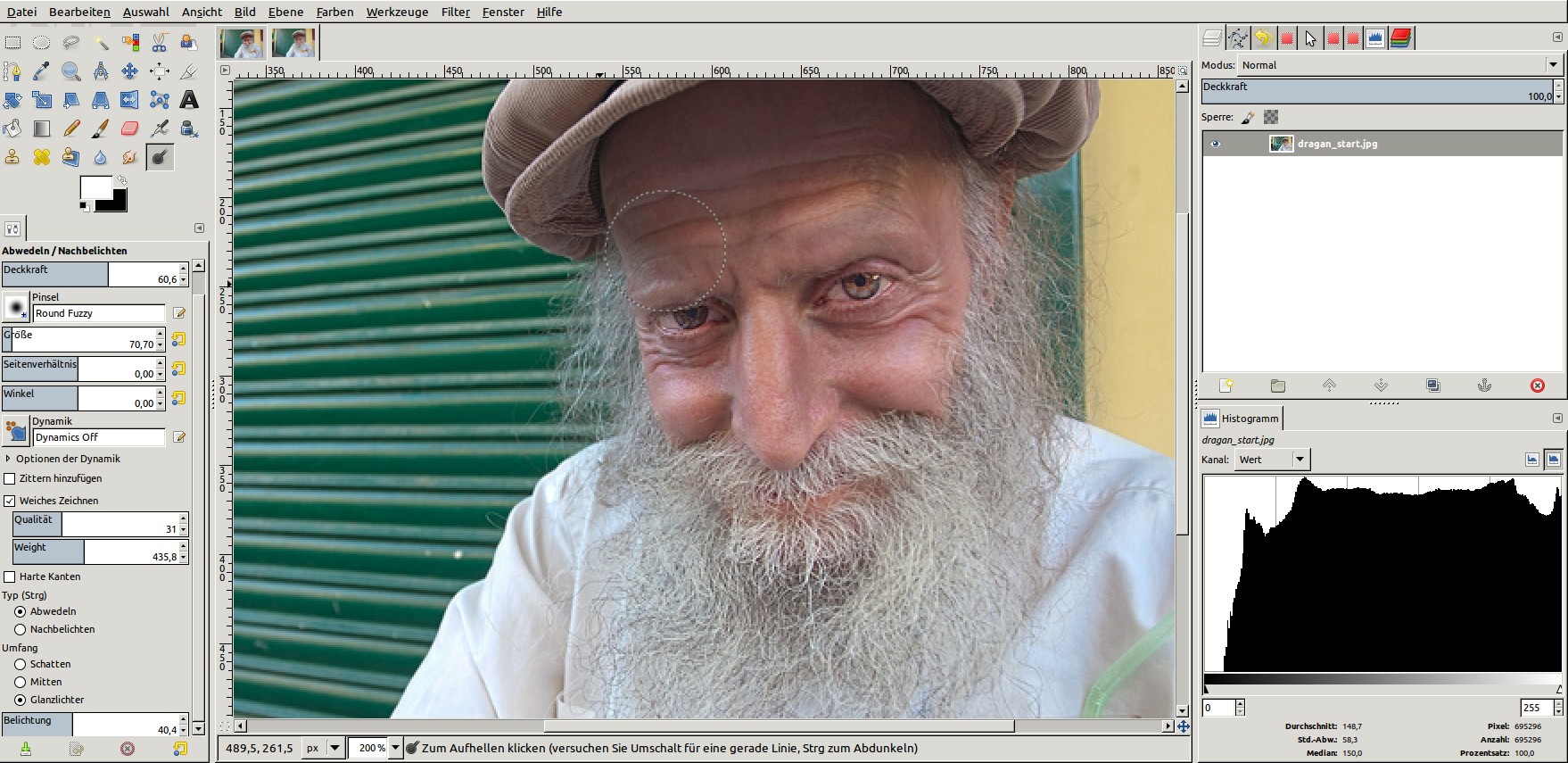Select the Text tool in toolbox
The height and width of the screenshot is (763, 1568).
189,100
